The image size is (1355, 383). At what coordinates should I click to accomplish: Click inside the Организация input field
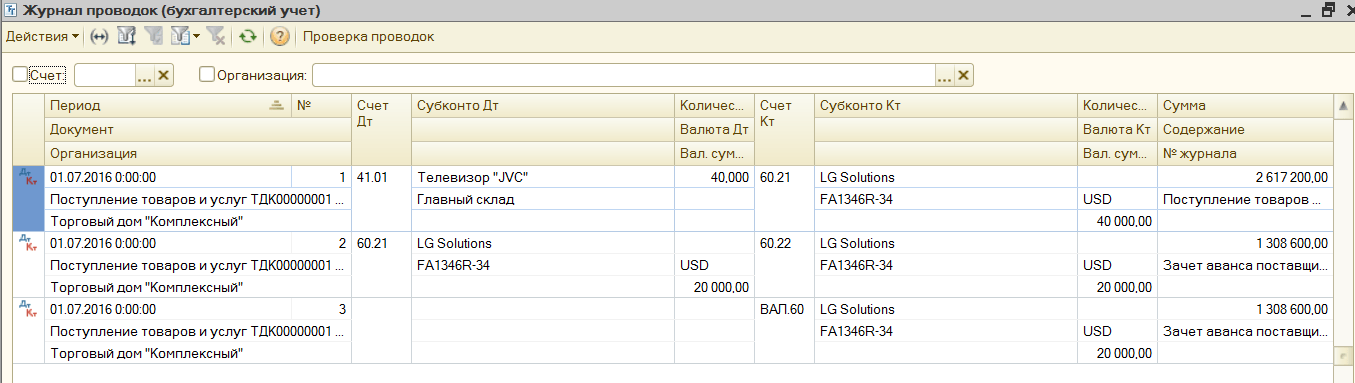tap(624, 75)
